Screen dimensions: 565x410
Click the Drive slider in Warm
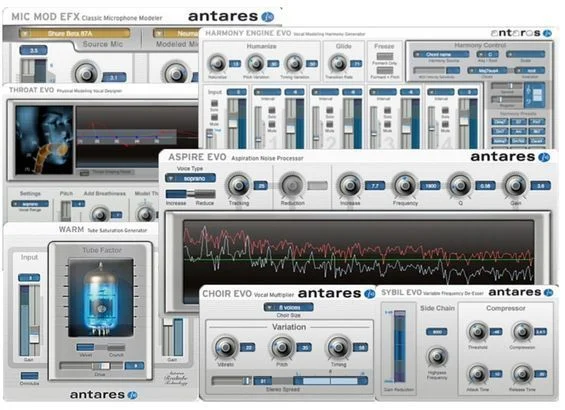[x=91, y=366]
